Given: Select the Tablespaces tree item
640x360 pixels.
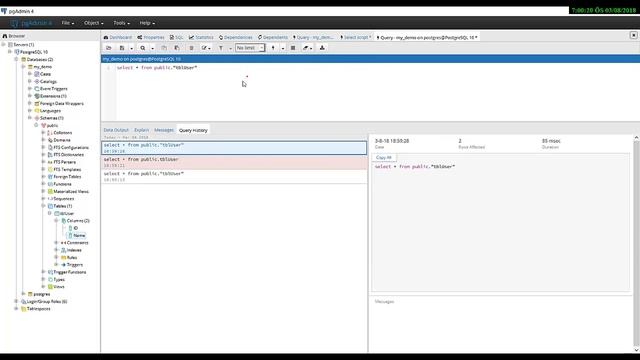Looking at the screenshot, I should click(x=39, y=309).
